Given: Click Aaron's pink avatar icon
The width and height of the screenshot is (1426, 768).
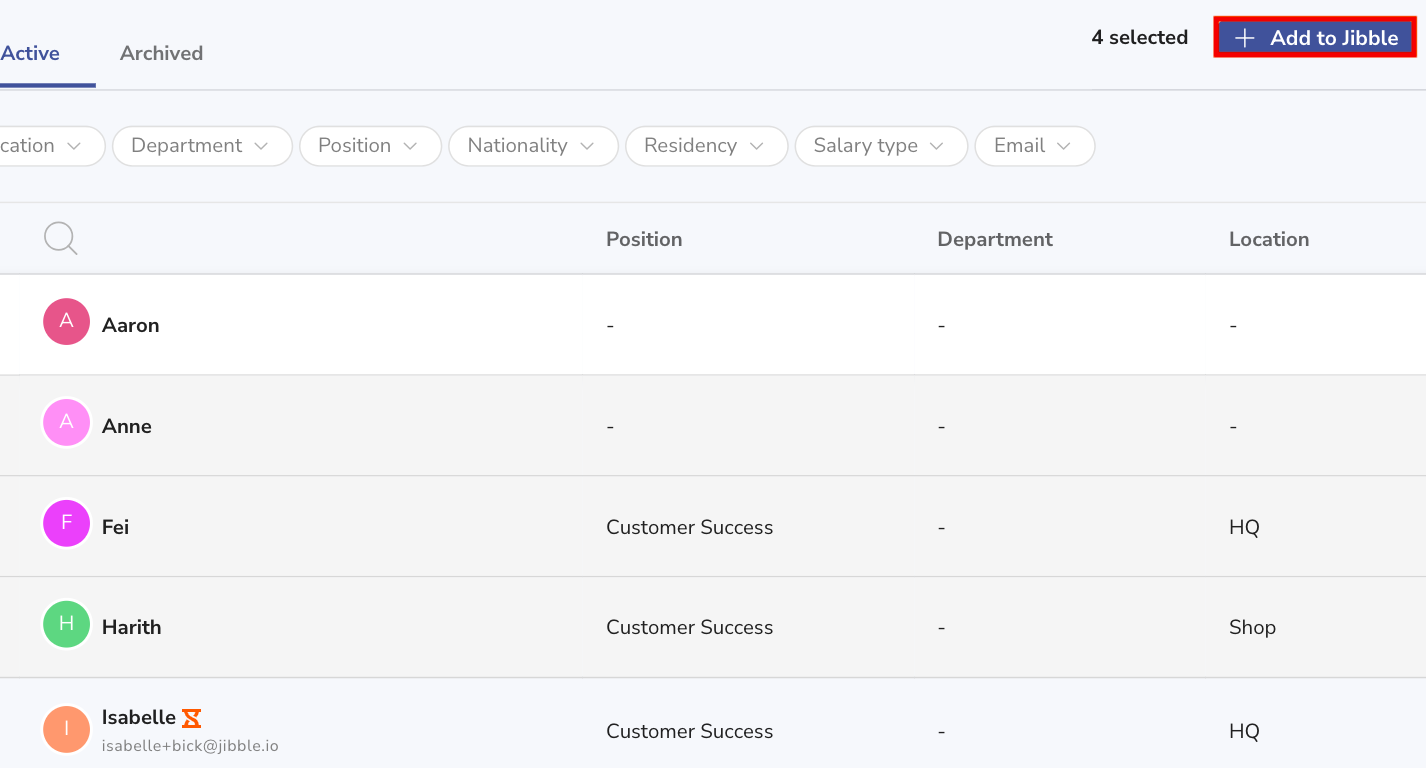Looking at the screenshot, I should [x=66, y=321].
